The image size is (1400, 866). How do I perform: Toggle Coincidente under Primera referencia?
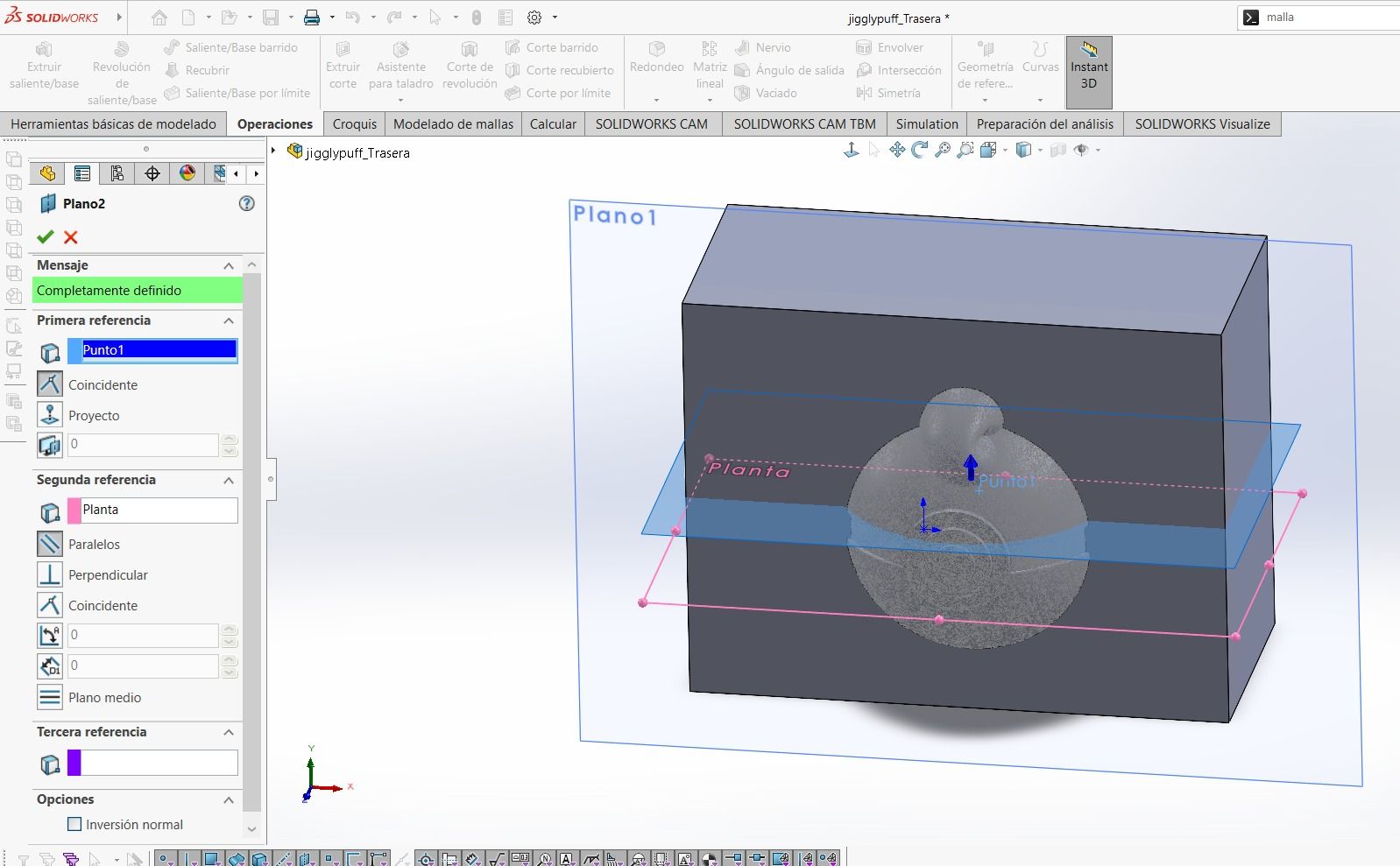[50, 384]
